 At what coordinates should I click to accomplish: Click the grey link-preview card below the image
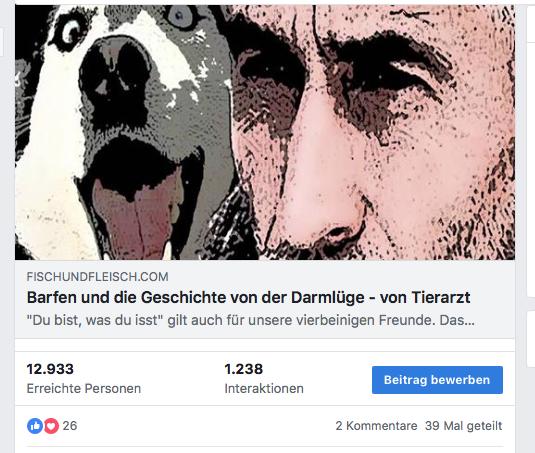pos(265,299)
